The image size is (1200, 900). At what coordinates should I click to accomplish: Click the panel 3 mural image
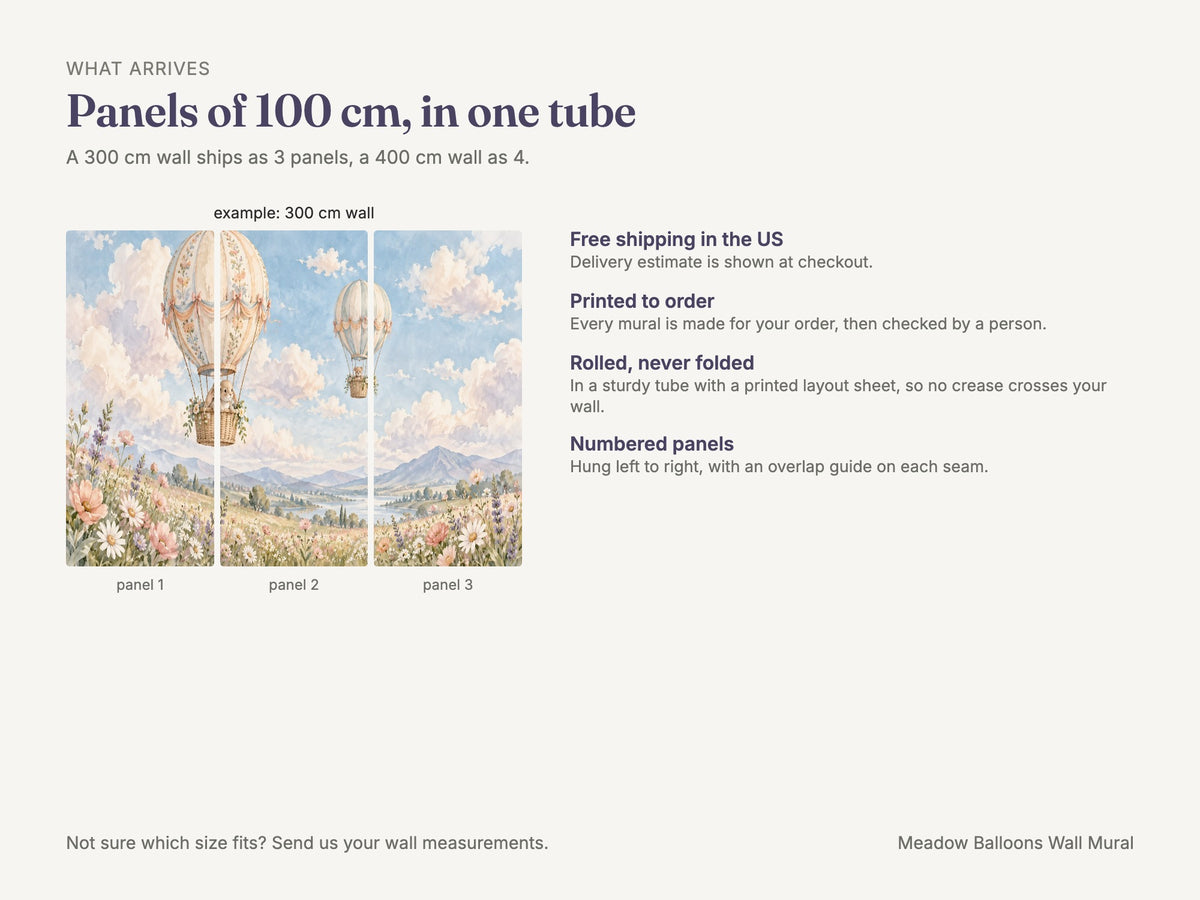point(448,399)
